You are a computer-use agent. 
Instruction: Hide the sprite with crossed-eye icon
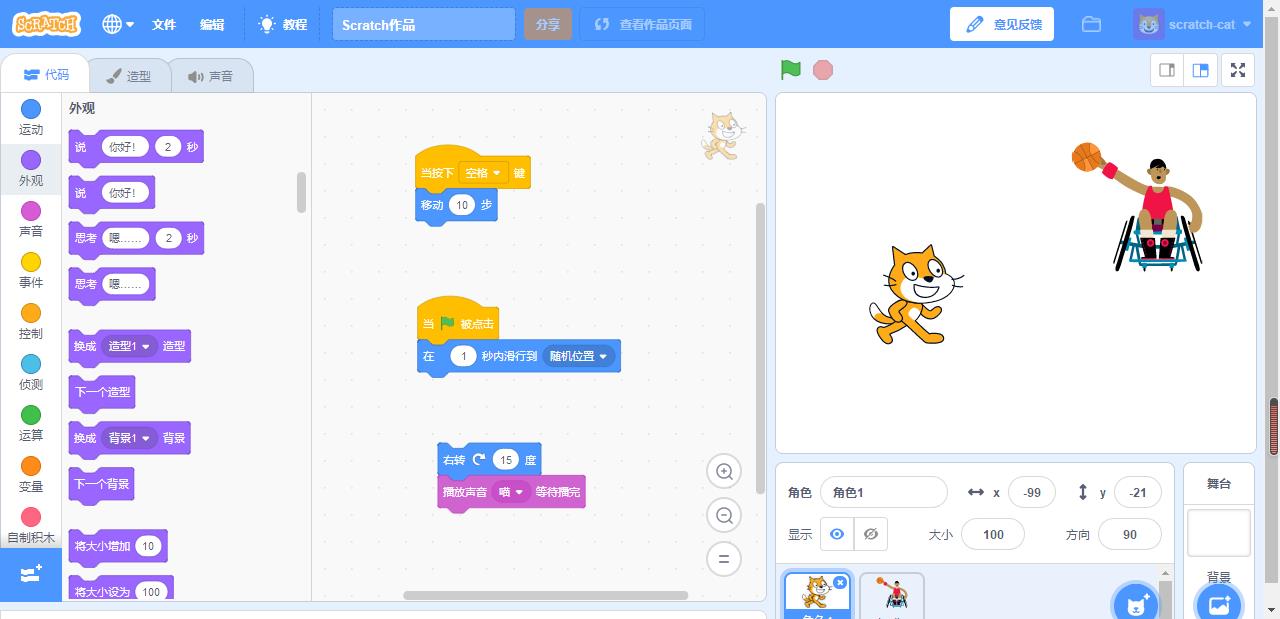(871, 534)
